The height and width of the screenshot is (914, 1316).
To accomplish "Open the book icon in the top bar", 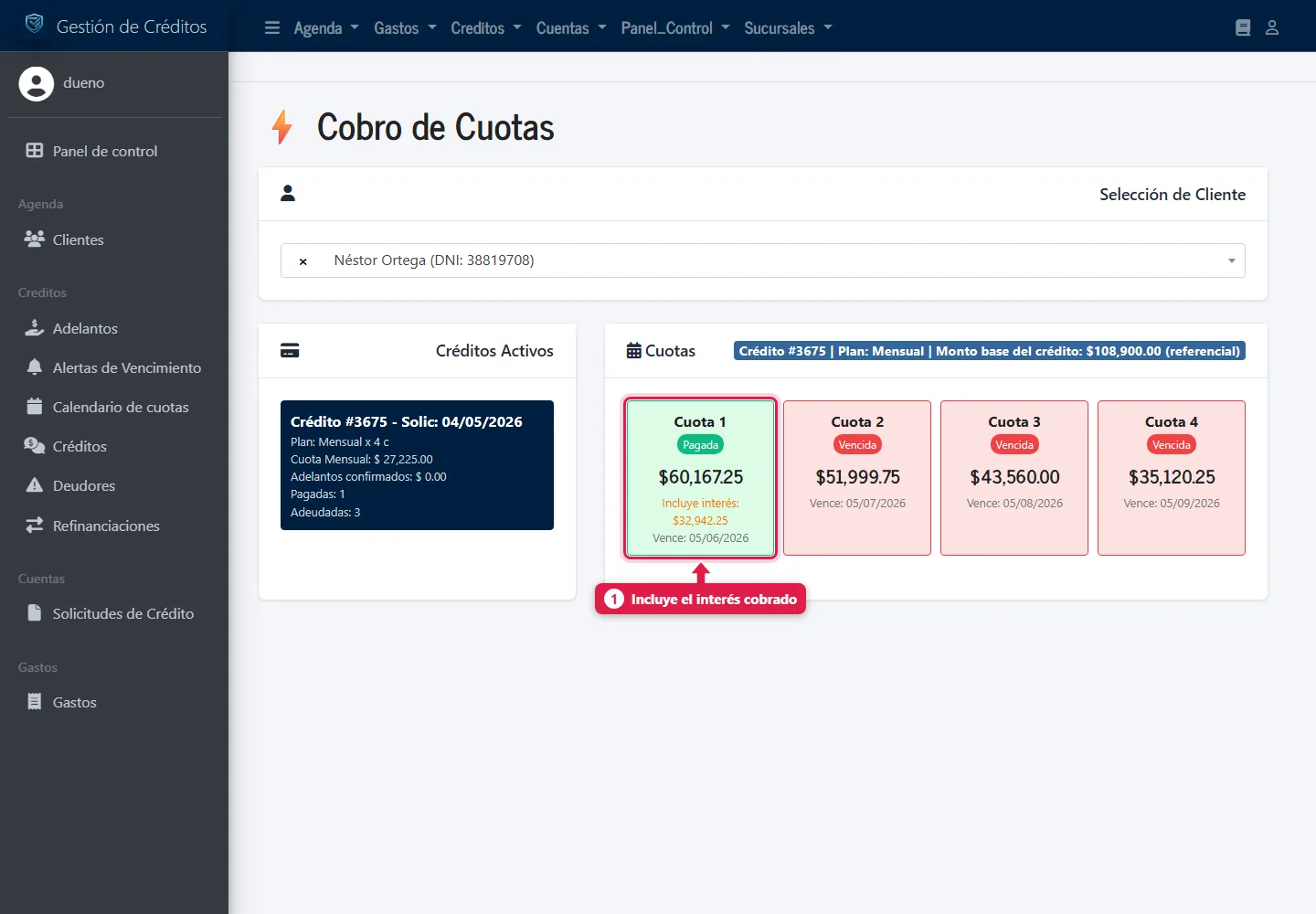I will pyautogui.click(x=1243, y=27).
